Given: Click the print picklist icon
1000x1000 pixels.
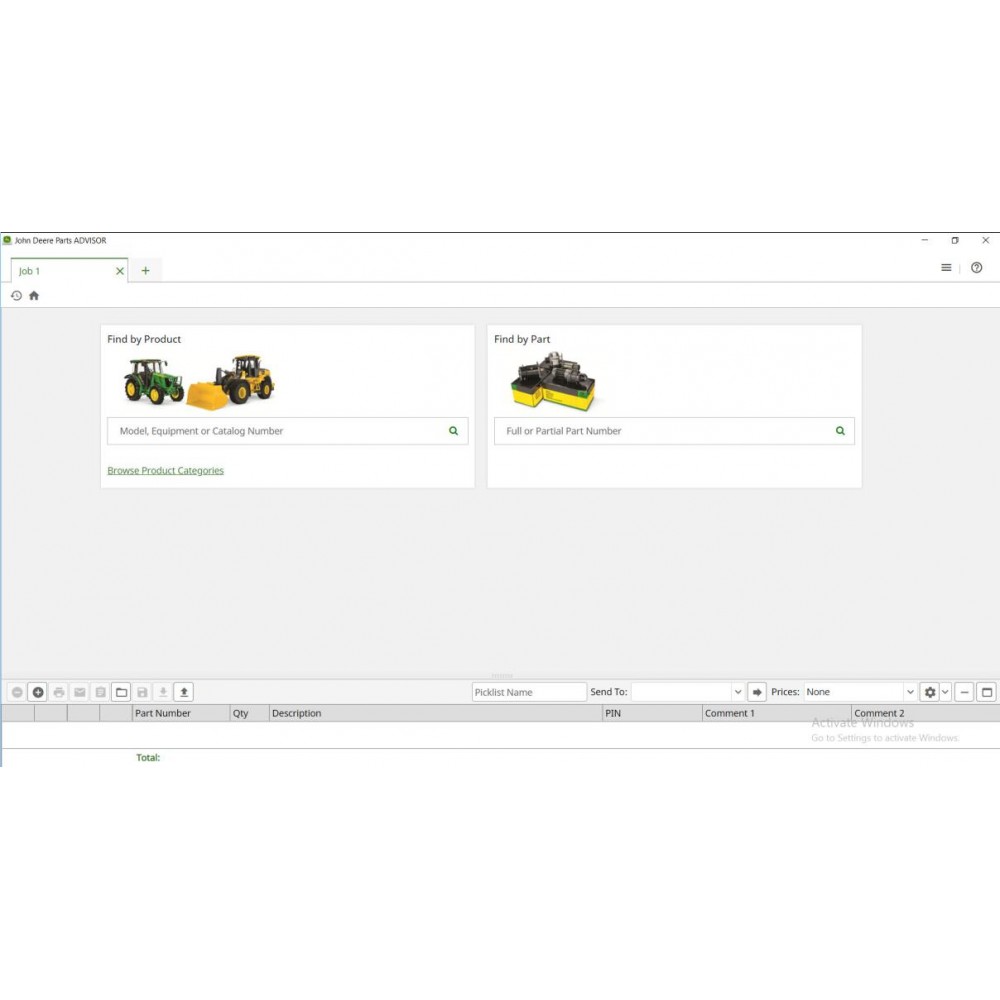Looking at the screenshot, I should coord(59,692).
